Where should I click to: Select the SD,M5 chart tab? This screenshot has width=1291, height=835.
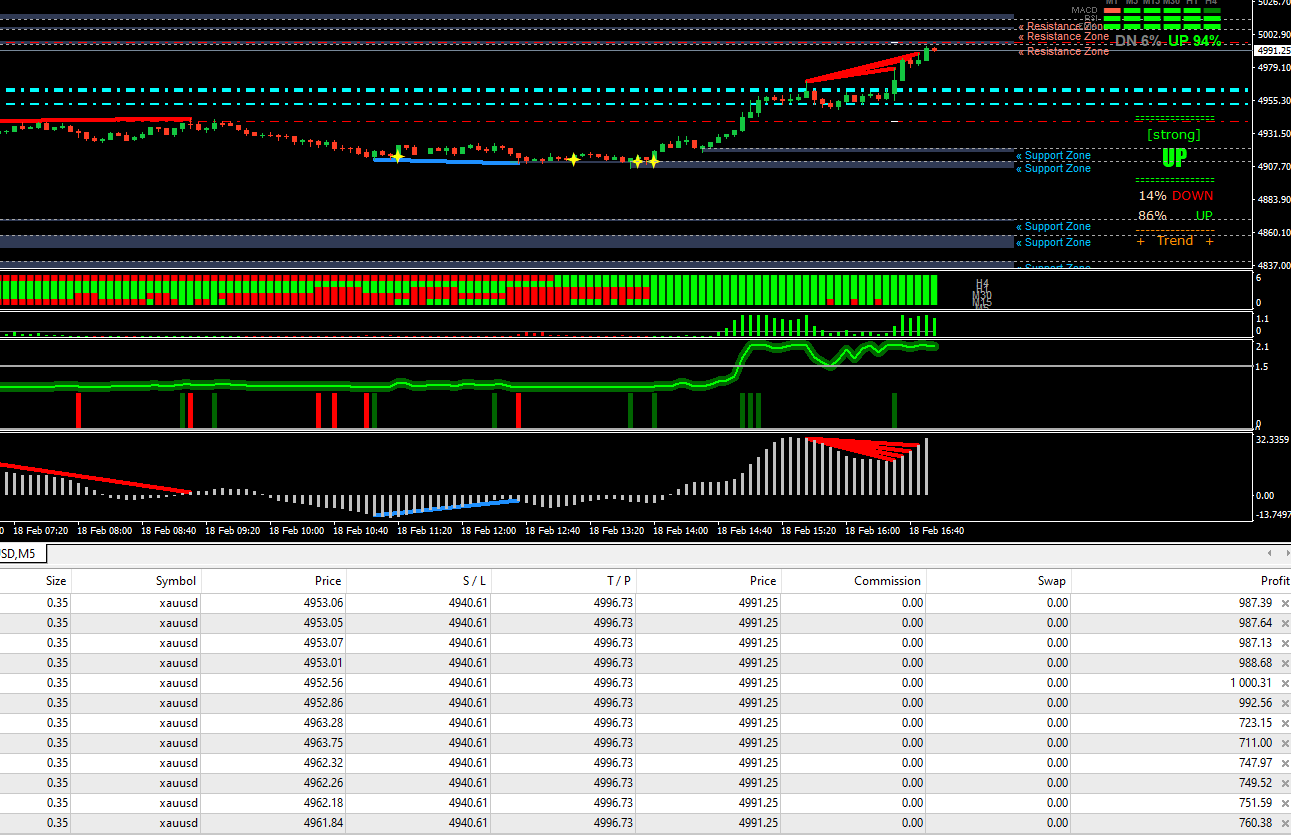22,554
